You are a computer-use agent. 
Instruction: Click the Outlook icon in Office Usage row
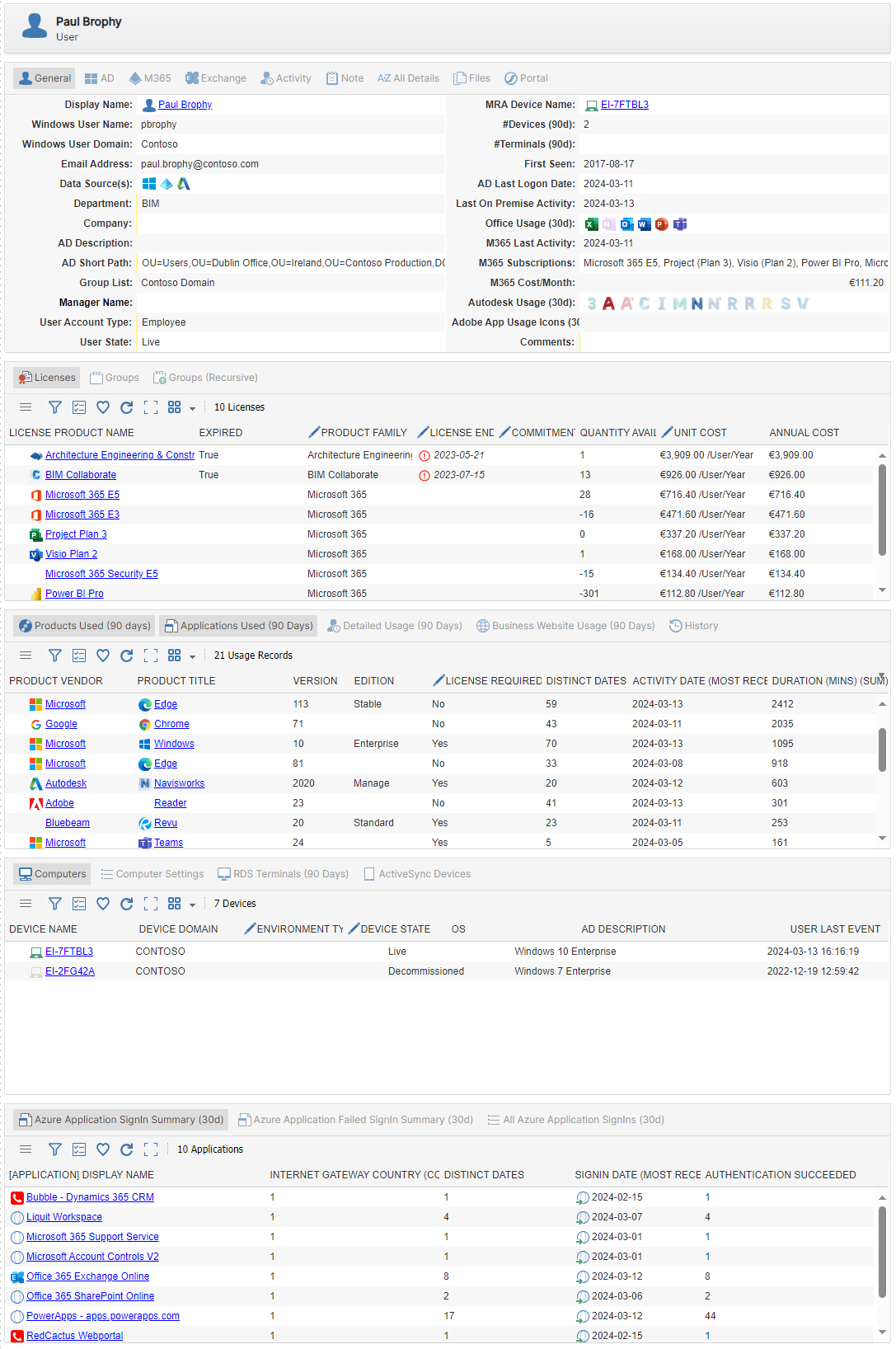tap(626, 224)
